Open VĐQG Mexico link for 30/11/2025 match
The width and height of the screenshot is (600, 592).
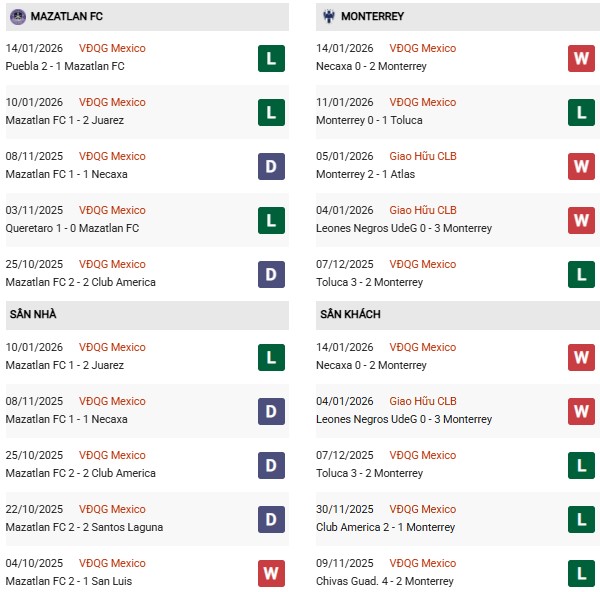click(x=423, y=509)
